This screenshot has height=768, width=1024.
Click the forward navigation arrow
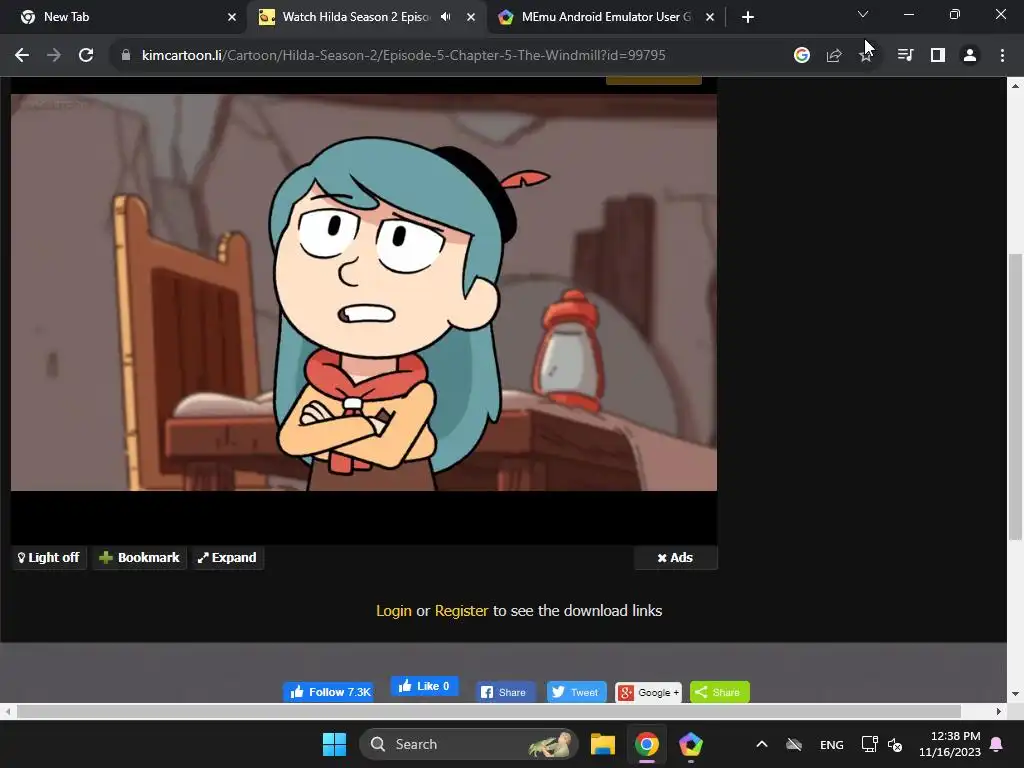pyautogui.click(x=54, y=56)
